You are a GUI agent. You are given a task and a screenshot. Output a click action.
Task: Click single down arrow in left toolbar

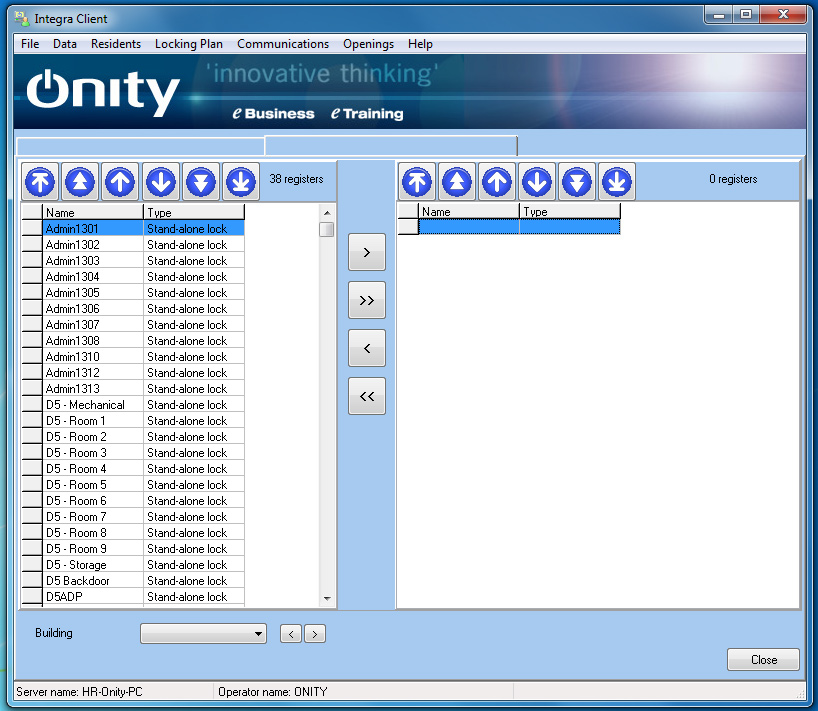coord(161,182)
